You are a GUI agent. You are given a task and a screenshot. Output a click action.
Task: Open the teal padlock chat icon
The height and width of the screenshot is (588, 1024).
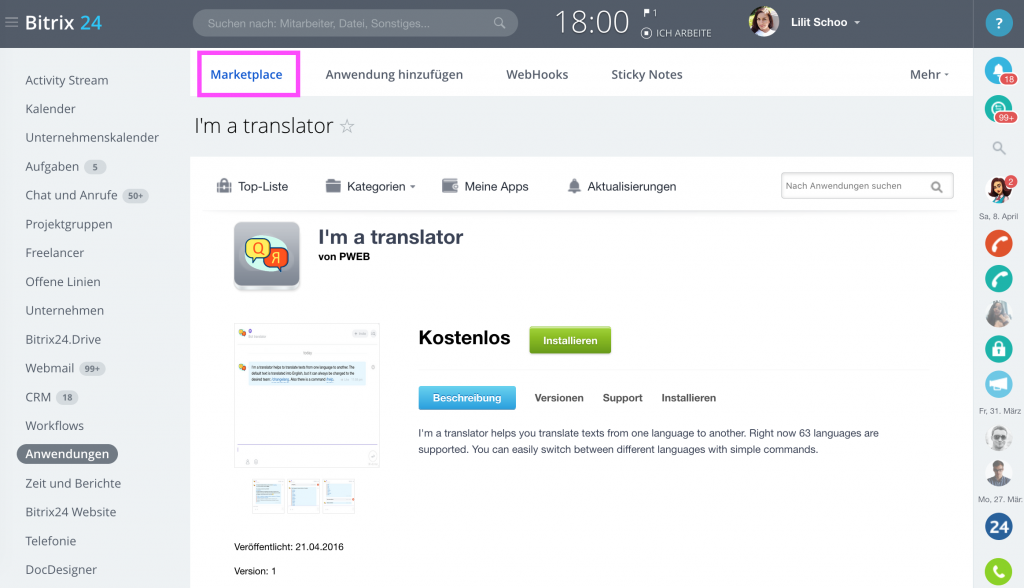pyautogui.click(x=999, y=349)
